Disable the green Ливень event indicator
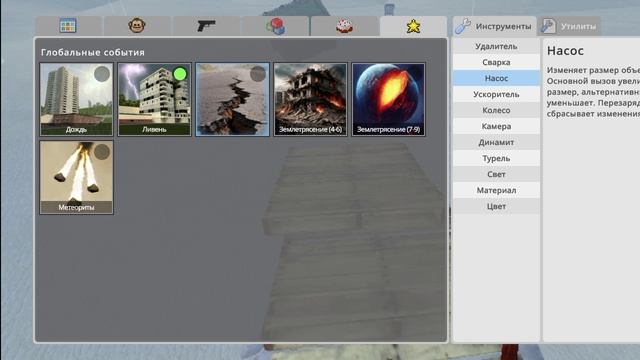 [180, 74]
